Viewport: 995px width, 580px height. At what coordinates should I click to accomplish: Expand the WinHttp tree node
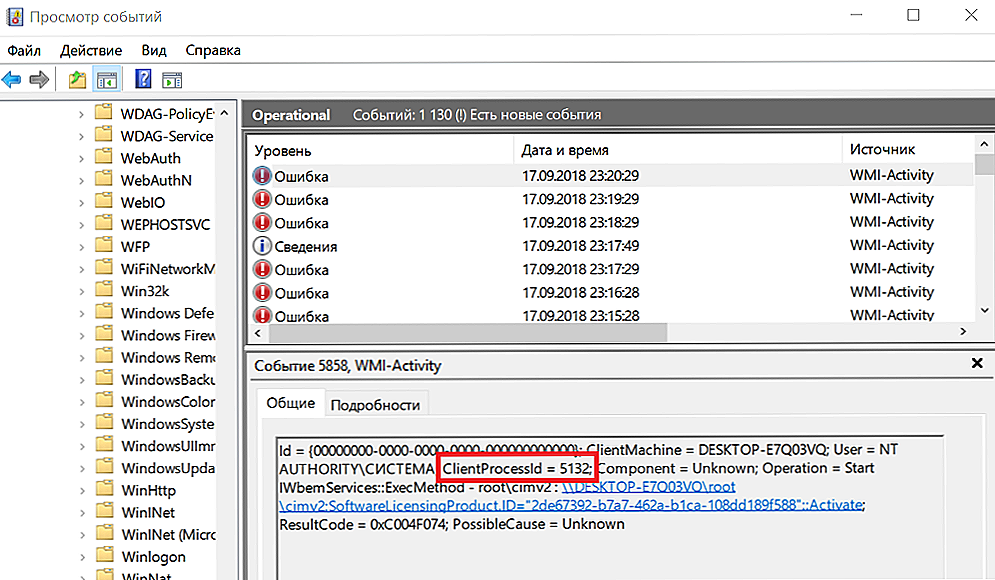[x=82, y=490]
